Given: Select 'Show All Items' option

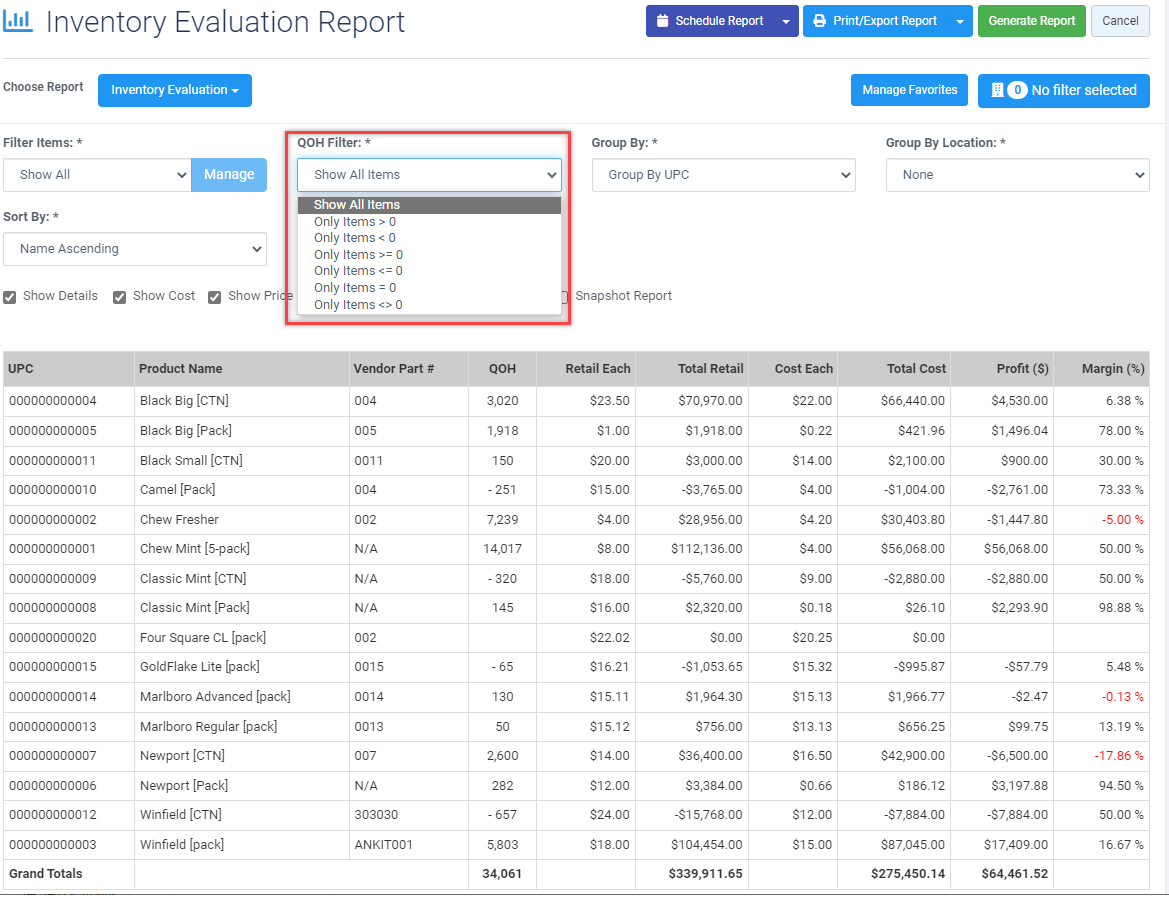Looking at the screenshot, I should click(429, 205).
